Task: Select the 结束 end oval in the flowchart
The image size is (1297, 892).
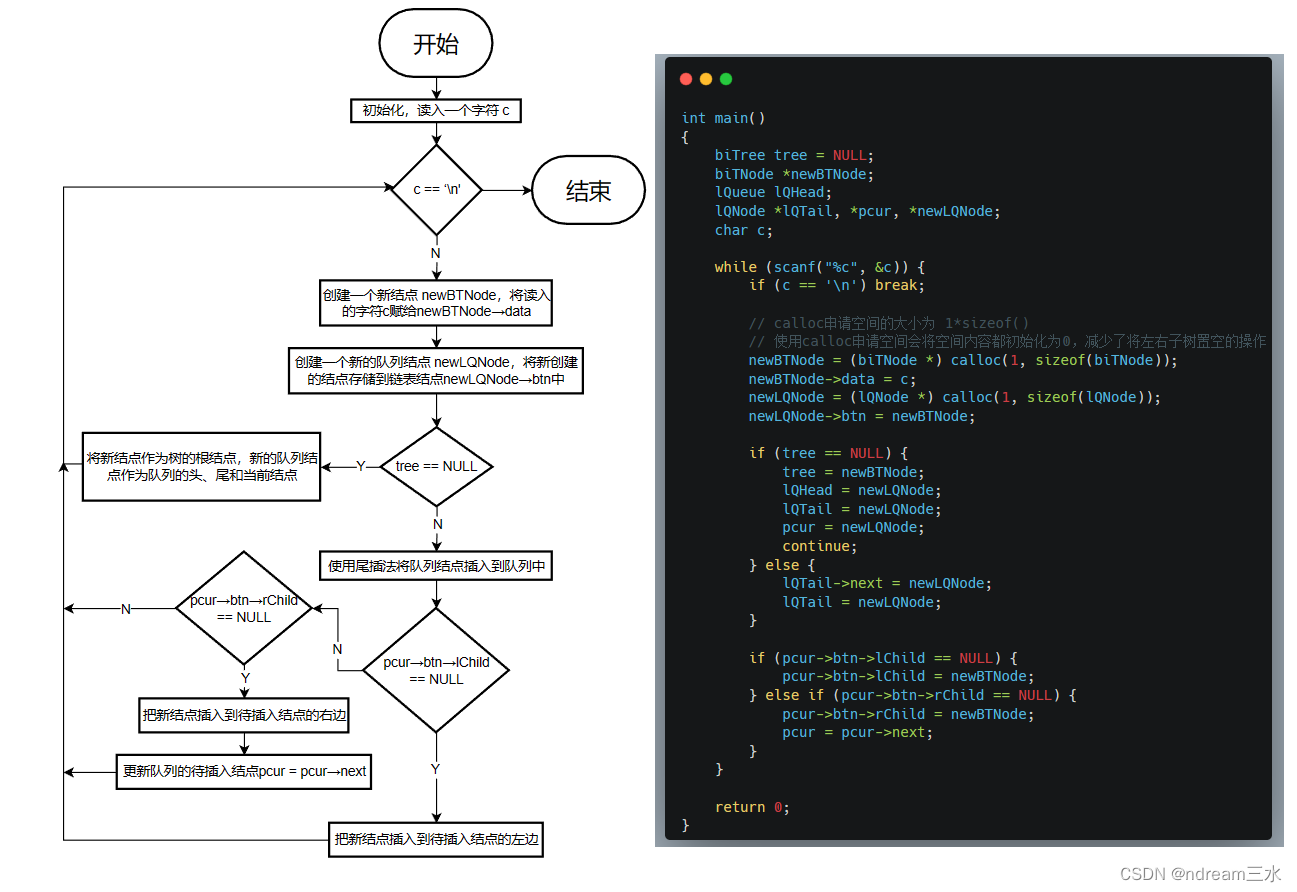Action: pyautogui.click(x=588, y=190)
